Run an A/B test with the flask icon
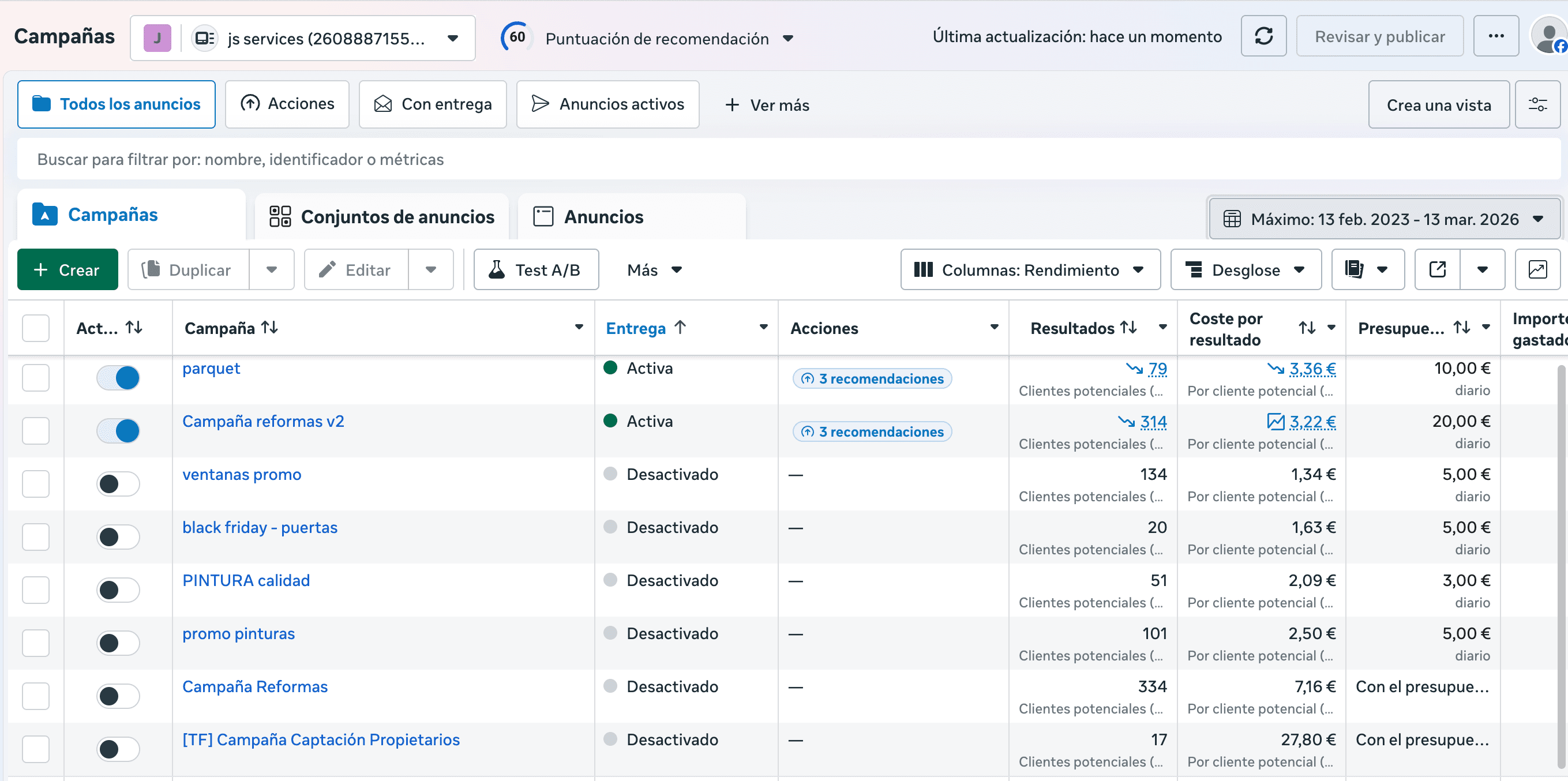This screenshot has width=1568, height=781. pos(536,269)
